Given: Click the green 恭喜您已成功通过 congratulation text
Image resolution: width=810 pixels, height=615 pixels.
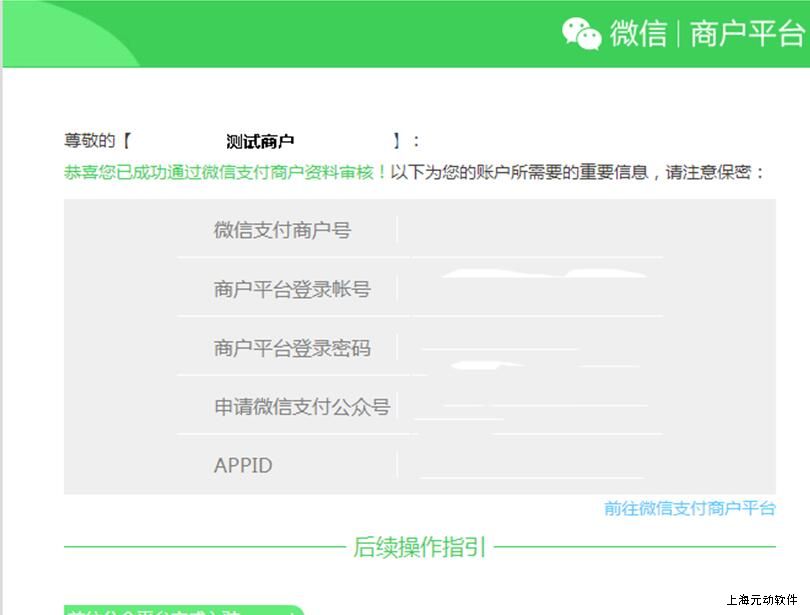Looking at the screenshot, I should pos(225,172).
